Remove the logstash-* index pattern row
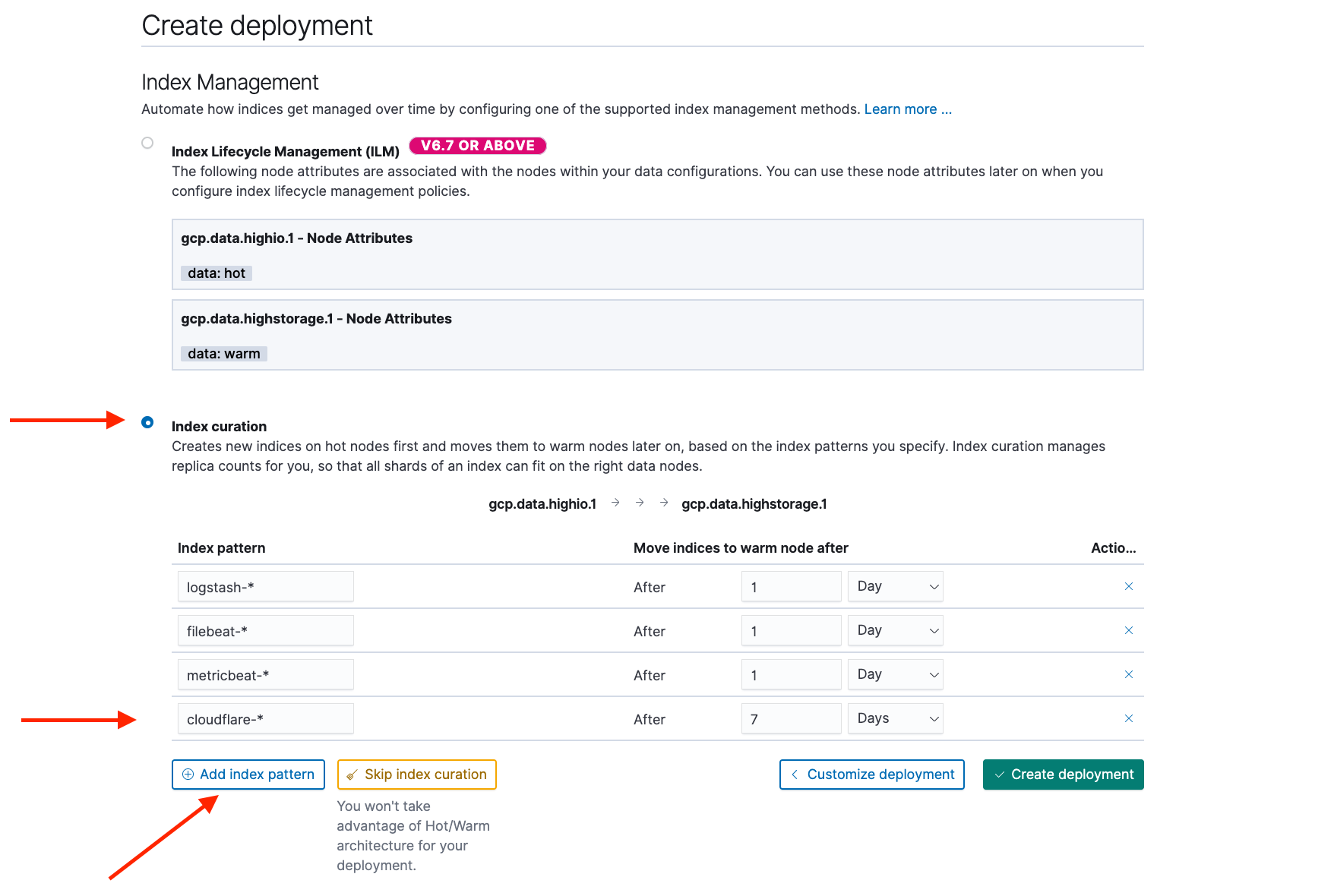 pyautogui.click(x=1129, y=585)
